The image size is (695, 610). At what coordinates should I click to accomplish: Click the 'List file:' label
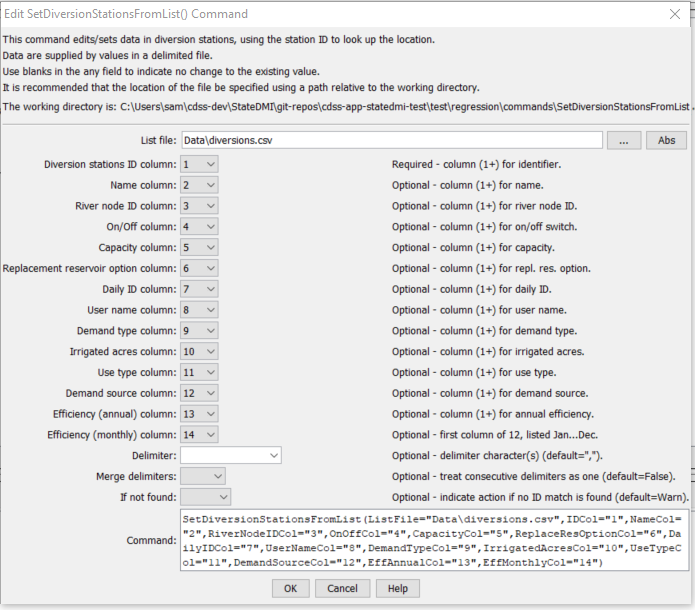click(158, 141)
